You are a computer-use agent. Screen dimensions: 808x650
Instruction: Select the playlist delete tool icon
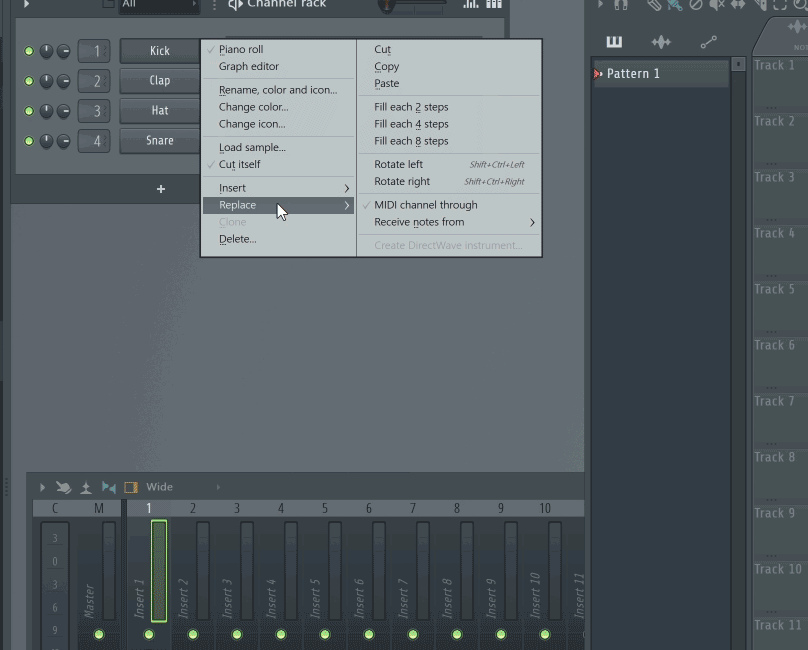click(696, 5)
